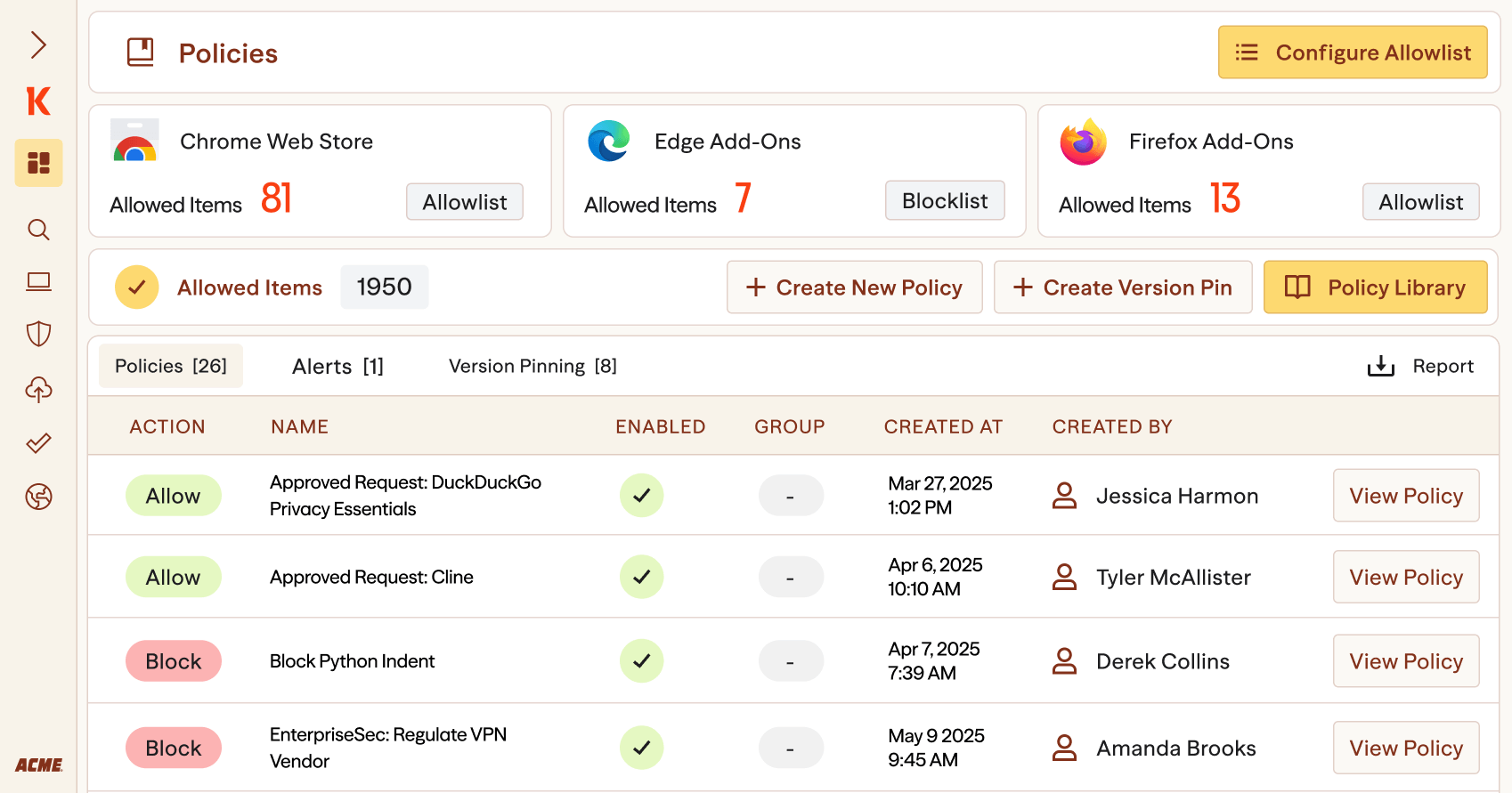1512x793 pixels.
Task: Click Allow badge on DuckDuckGo policy row
Action: click(174, 496)
